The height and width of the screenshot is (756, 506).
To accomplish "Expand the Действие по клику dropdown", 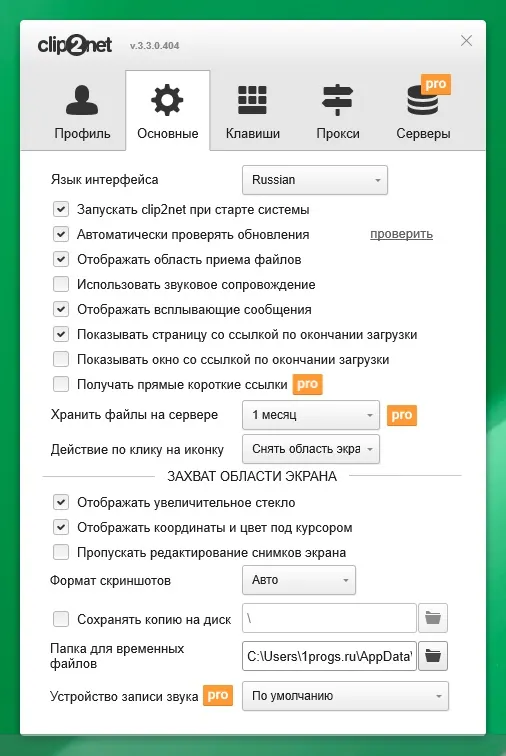I will tap(311, 449).
